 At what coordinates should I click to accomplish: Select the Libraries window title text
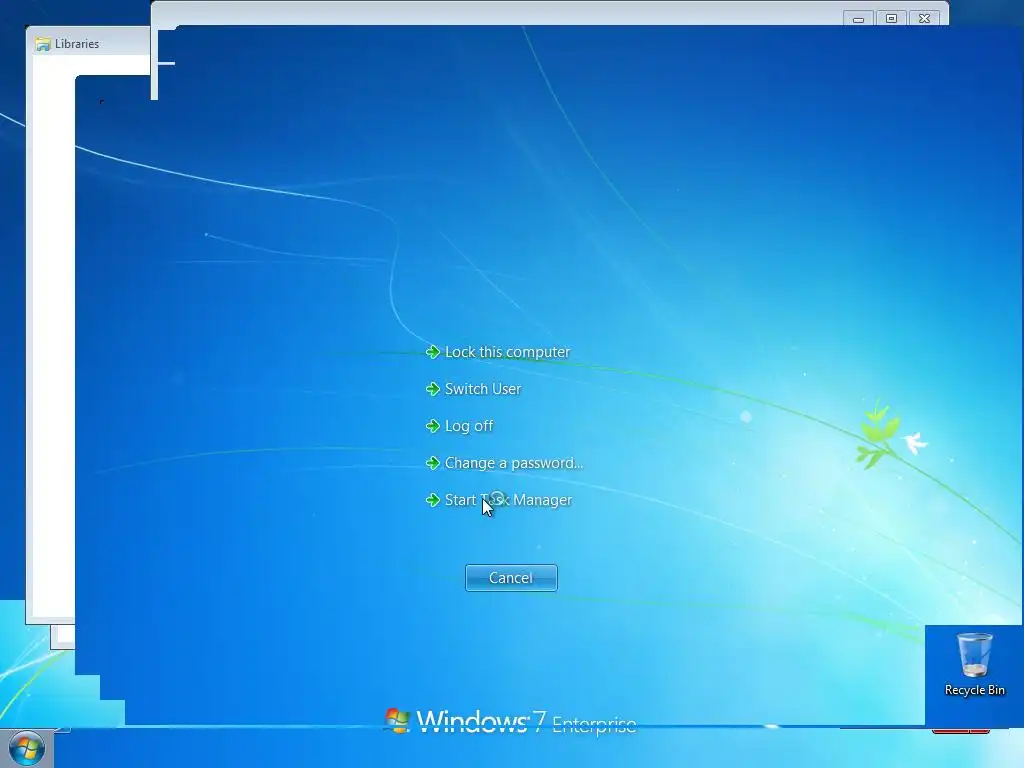click(77, 44)
